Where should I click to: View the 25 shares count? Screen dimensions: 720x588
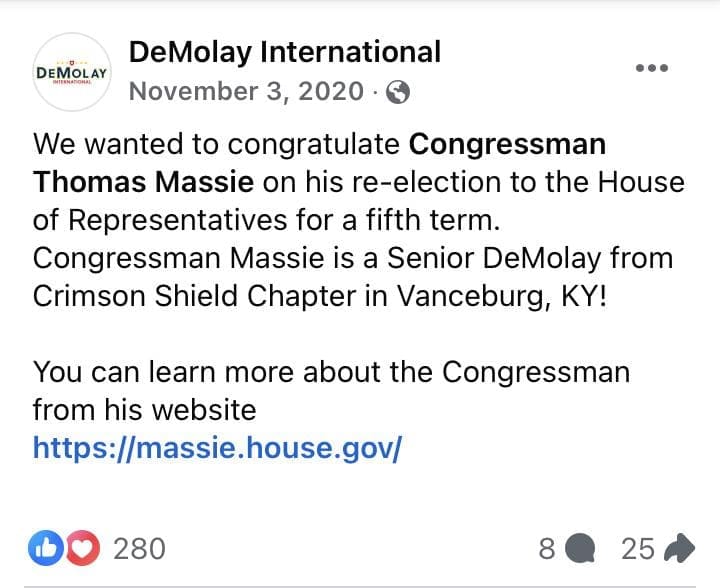638,548
